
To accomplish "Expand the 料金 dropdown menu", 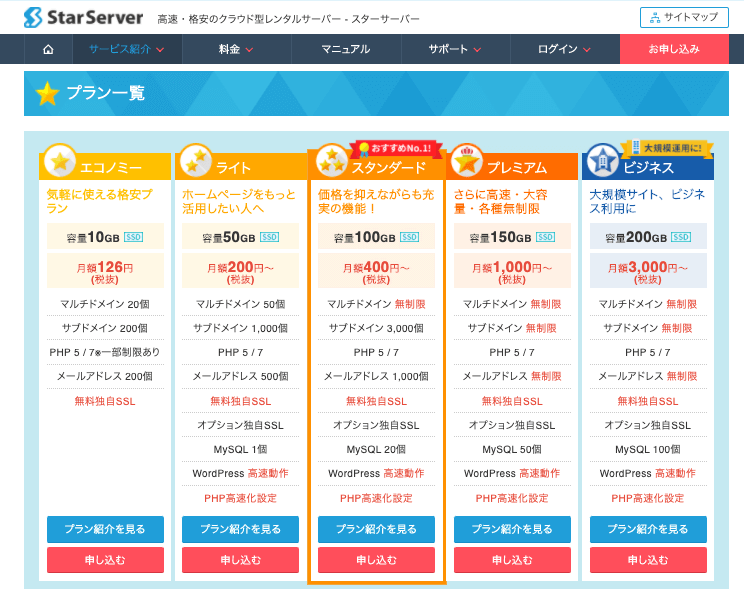I will click(236, 49).
